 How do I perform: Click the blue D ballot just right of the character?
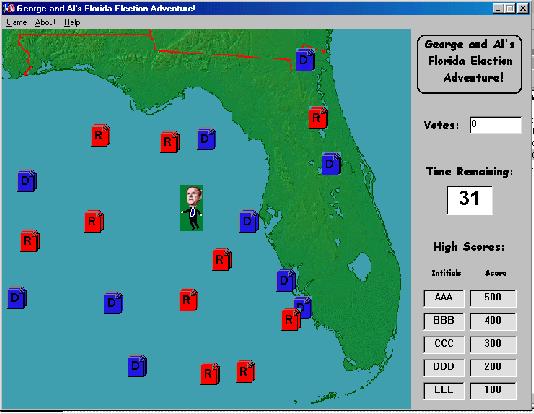click(249, 222)
